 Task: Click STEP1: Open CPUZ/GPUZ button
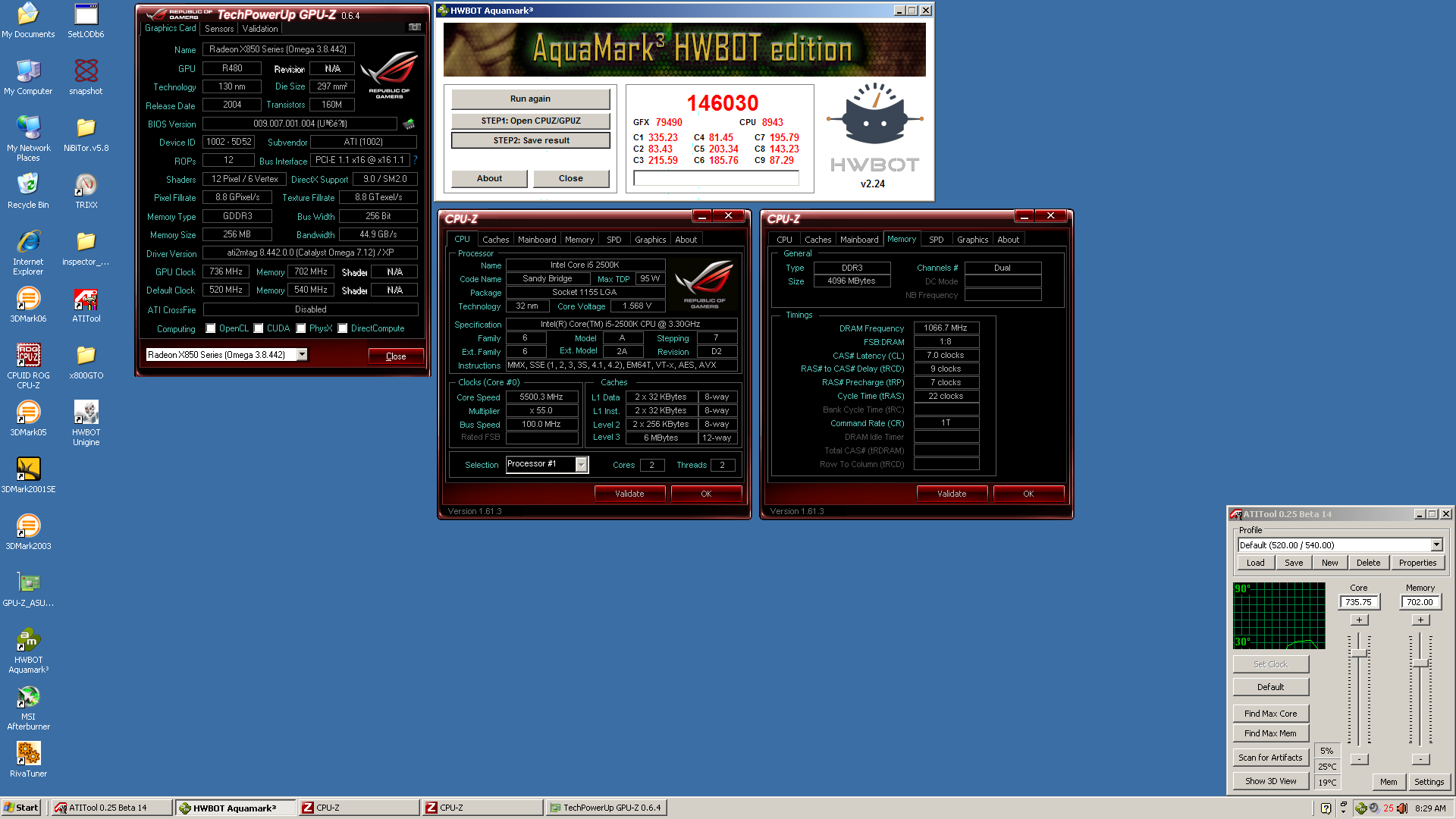click(530, 121)
